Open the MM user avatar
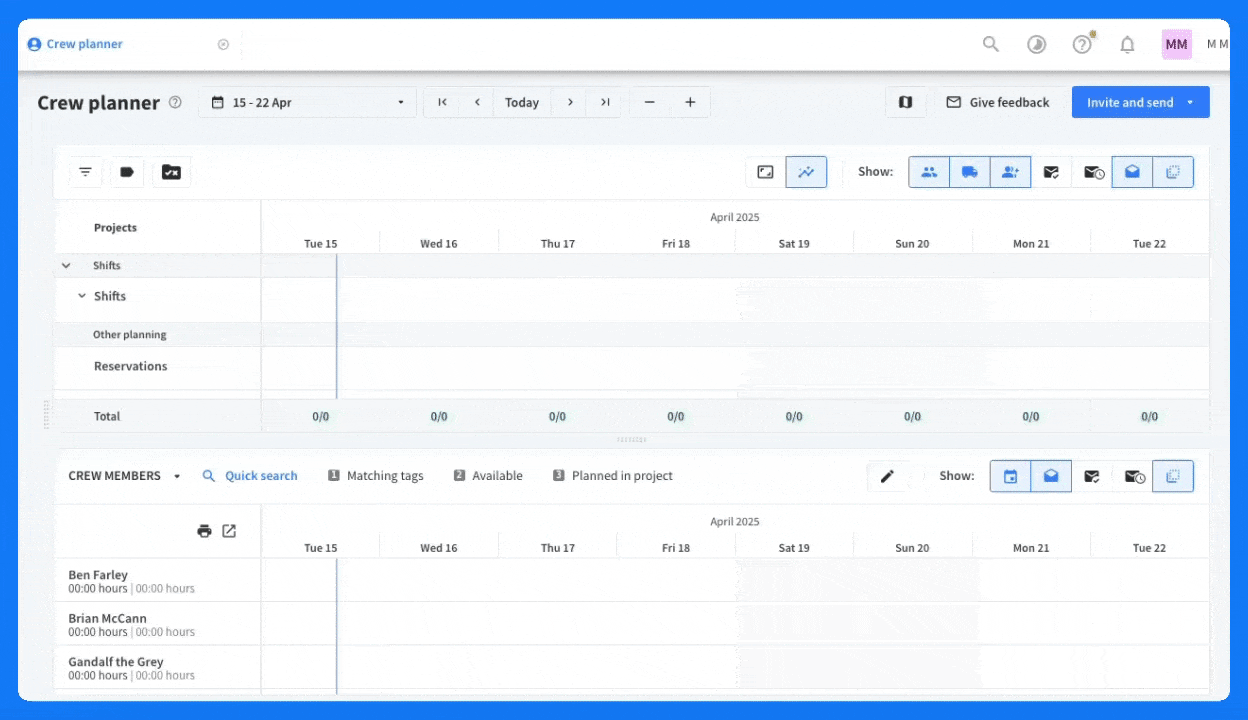The width and height of the screenshot is (1248, 720). tap(1176, 44)
